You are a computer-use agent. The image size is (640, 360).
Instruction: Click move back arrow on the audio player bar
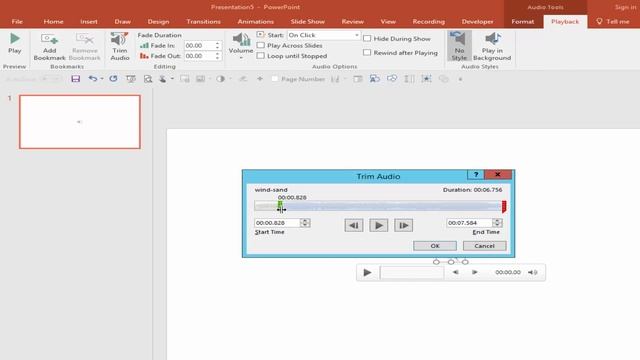click(456, 272)
